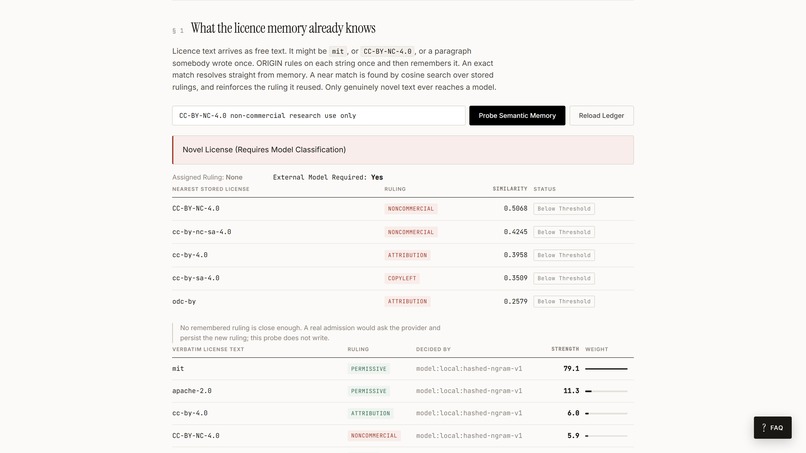Click similarity value 0.4245
Screen dimensions: 806x453
(x=516, y=232)
